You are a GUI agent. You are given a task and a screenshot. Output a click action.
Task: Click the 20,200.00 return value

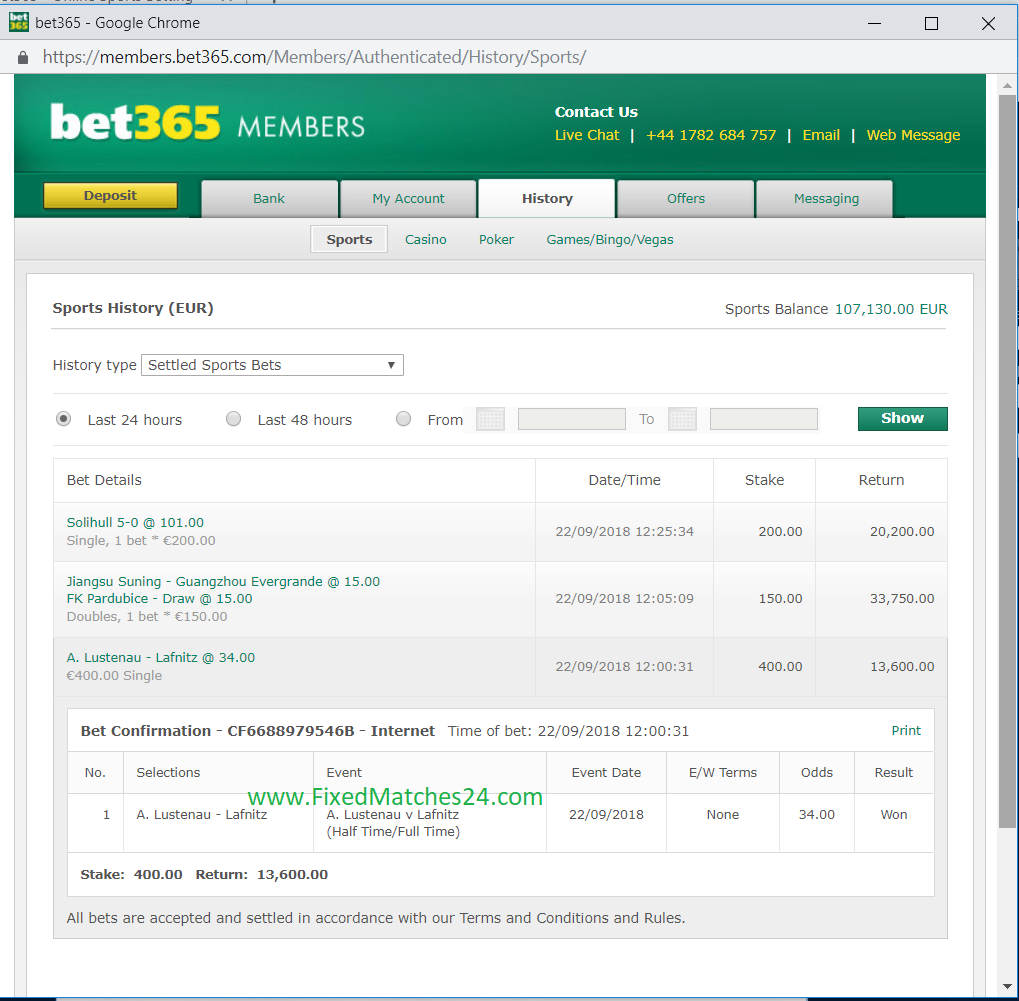902,532
